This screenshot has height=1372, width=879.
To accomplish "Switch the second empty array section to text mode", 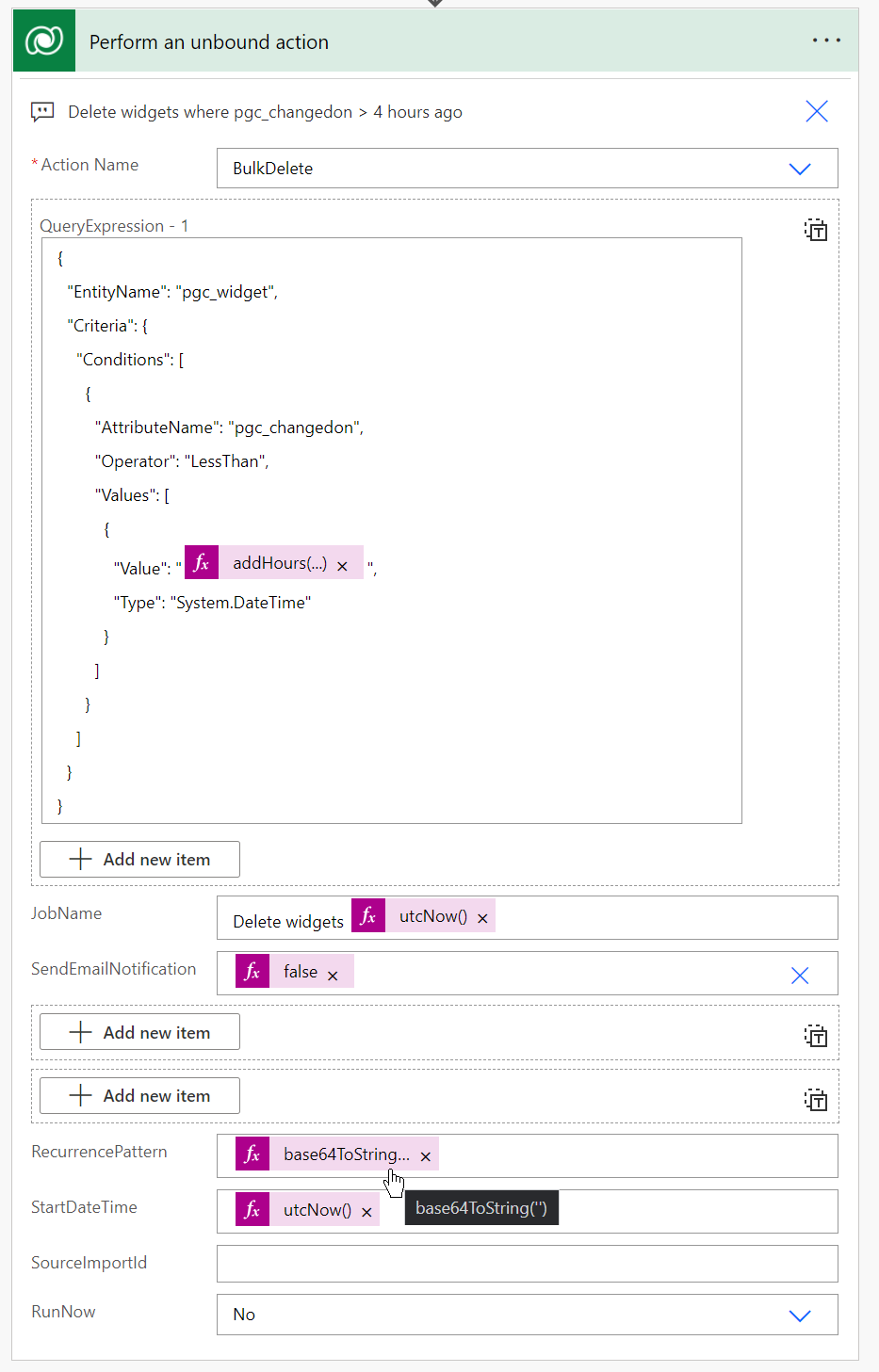I will point(816,1099).
